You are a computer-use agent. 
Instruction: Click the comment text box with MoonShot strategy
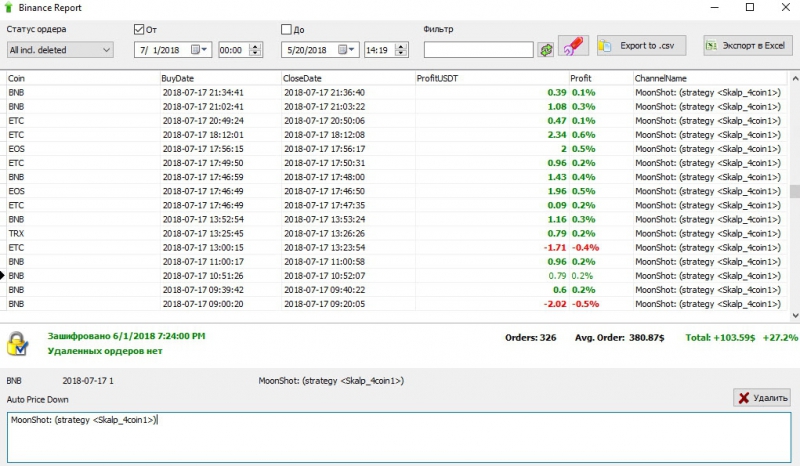[x=399, y=437]
